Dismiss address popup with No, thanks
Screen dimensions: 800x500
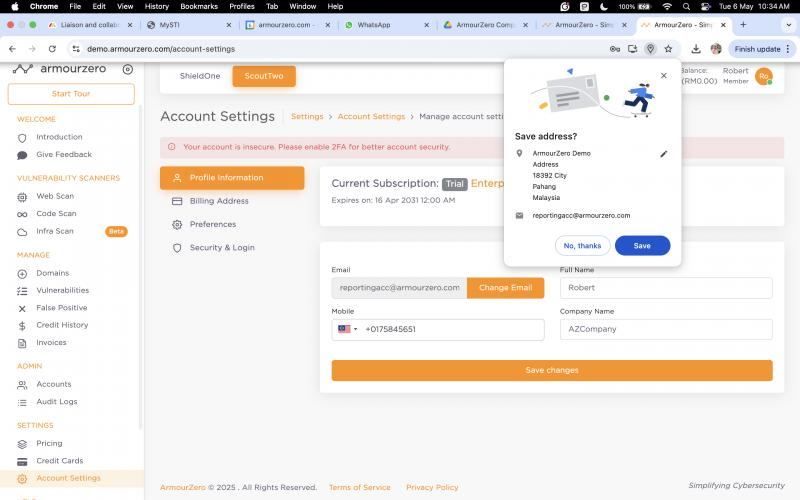[582, 245]
